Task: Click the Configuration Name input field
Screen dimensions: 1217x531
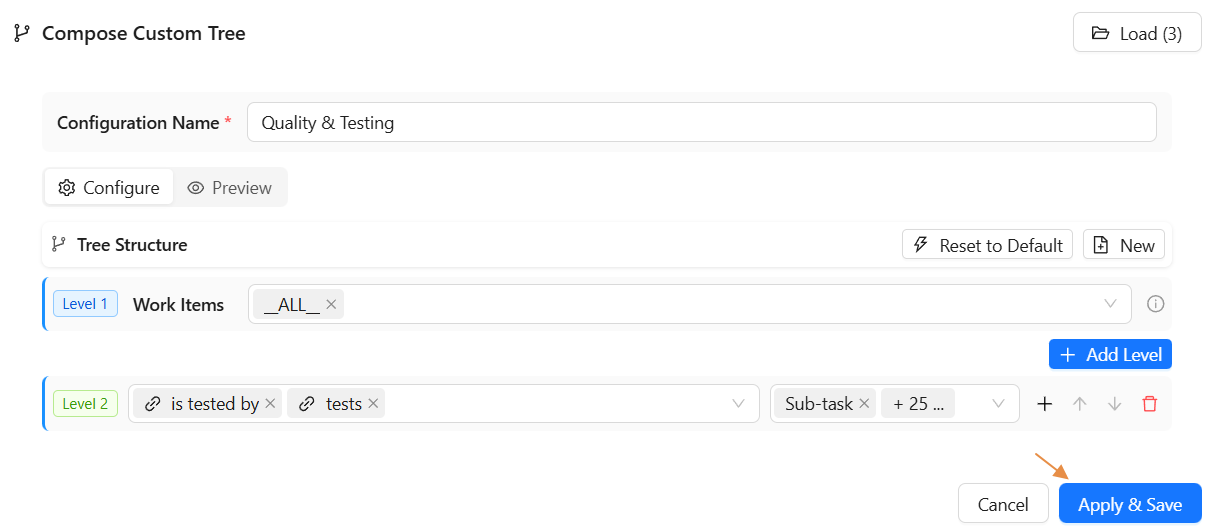Action: tap(701, 123)
